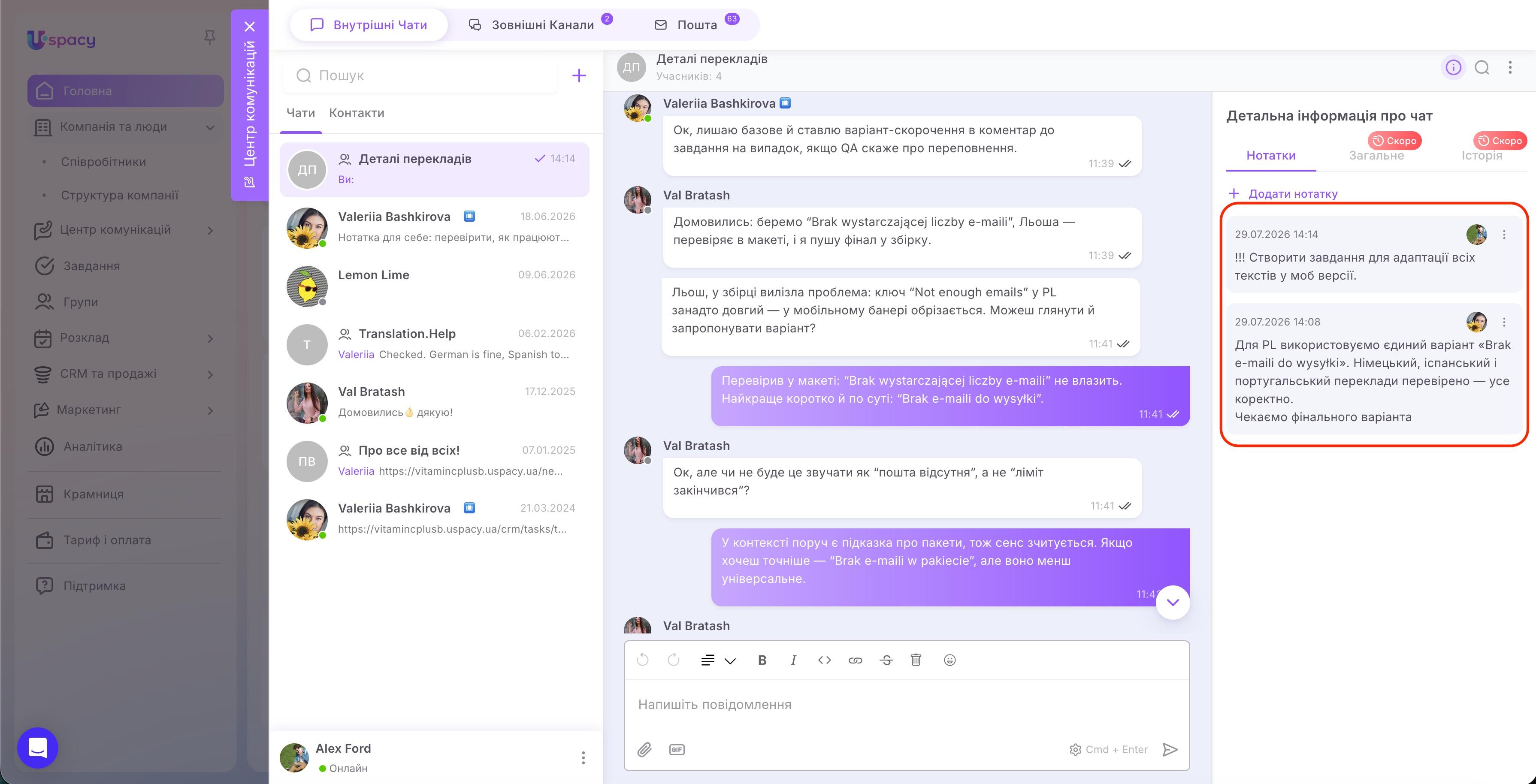Open Співробітники under company section
This screenshot has height=784, width=1536.
[103, 162]
